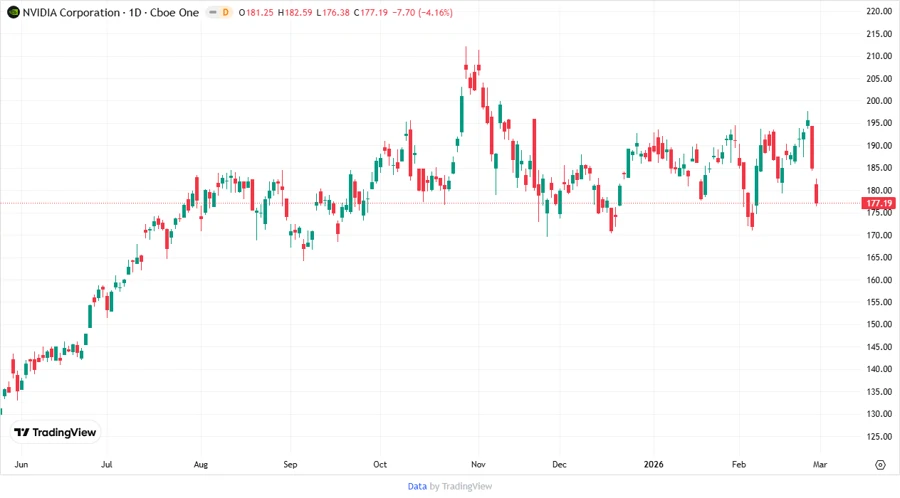Open chart settings gear icon
Image resolution: width=900 pixels, height=498 pixels.
click(x=880, y=465)
